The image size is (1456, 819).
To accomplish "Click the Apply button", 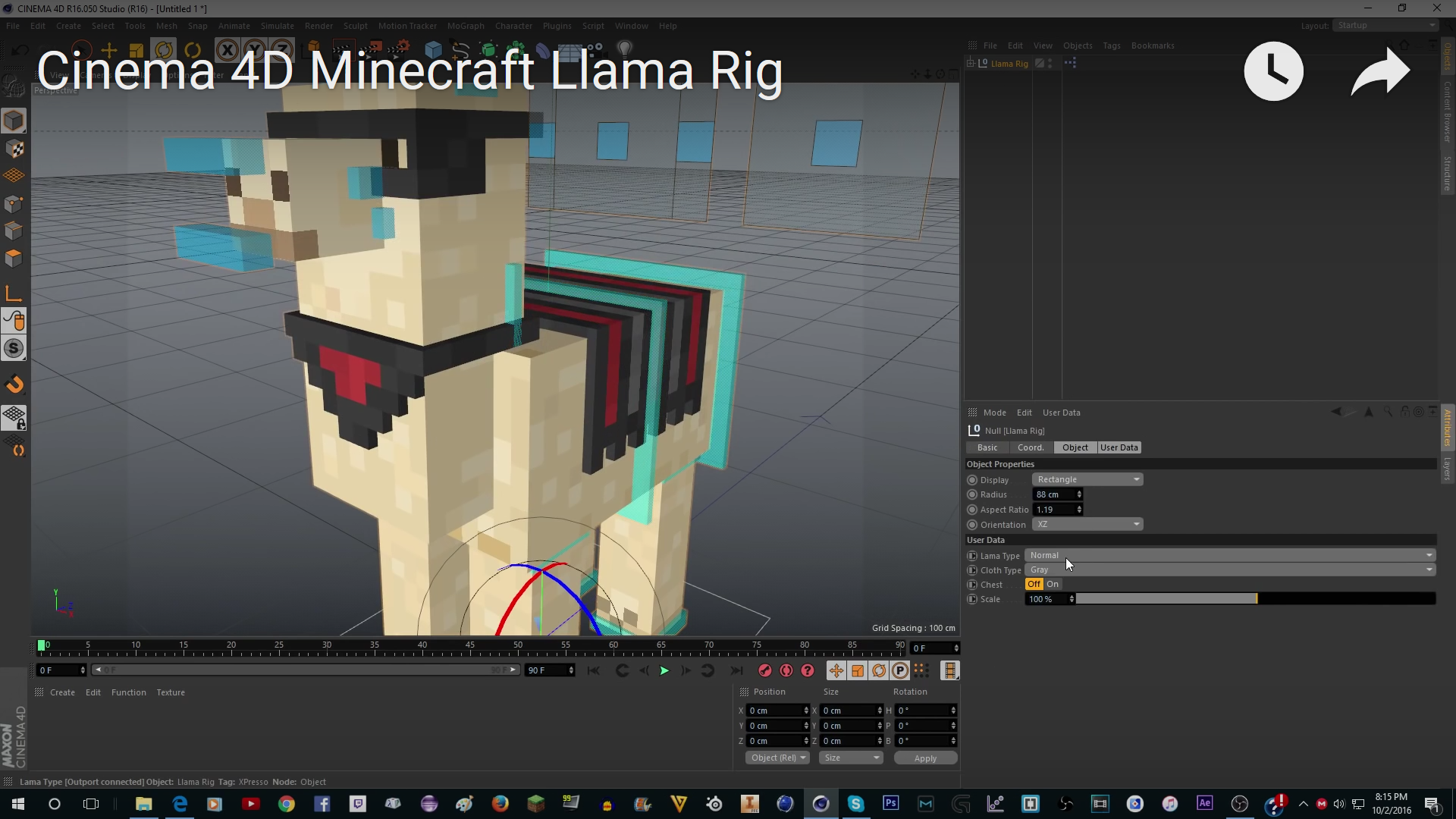I will [x=925, y=758].
